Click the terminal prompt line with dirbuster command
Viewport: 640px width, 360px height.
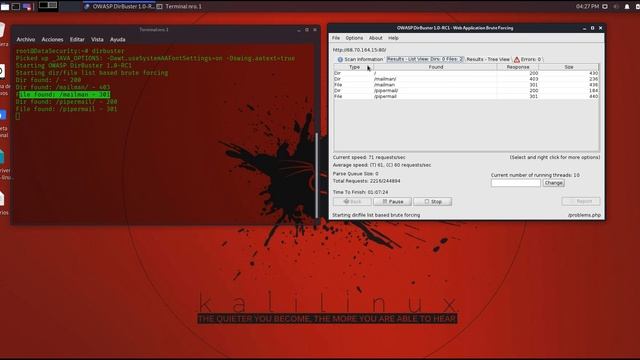tap(70, 51)
